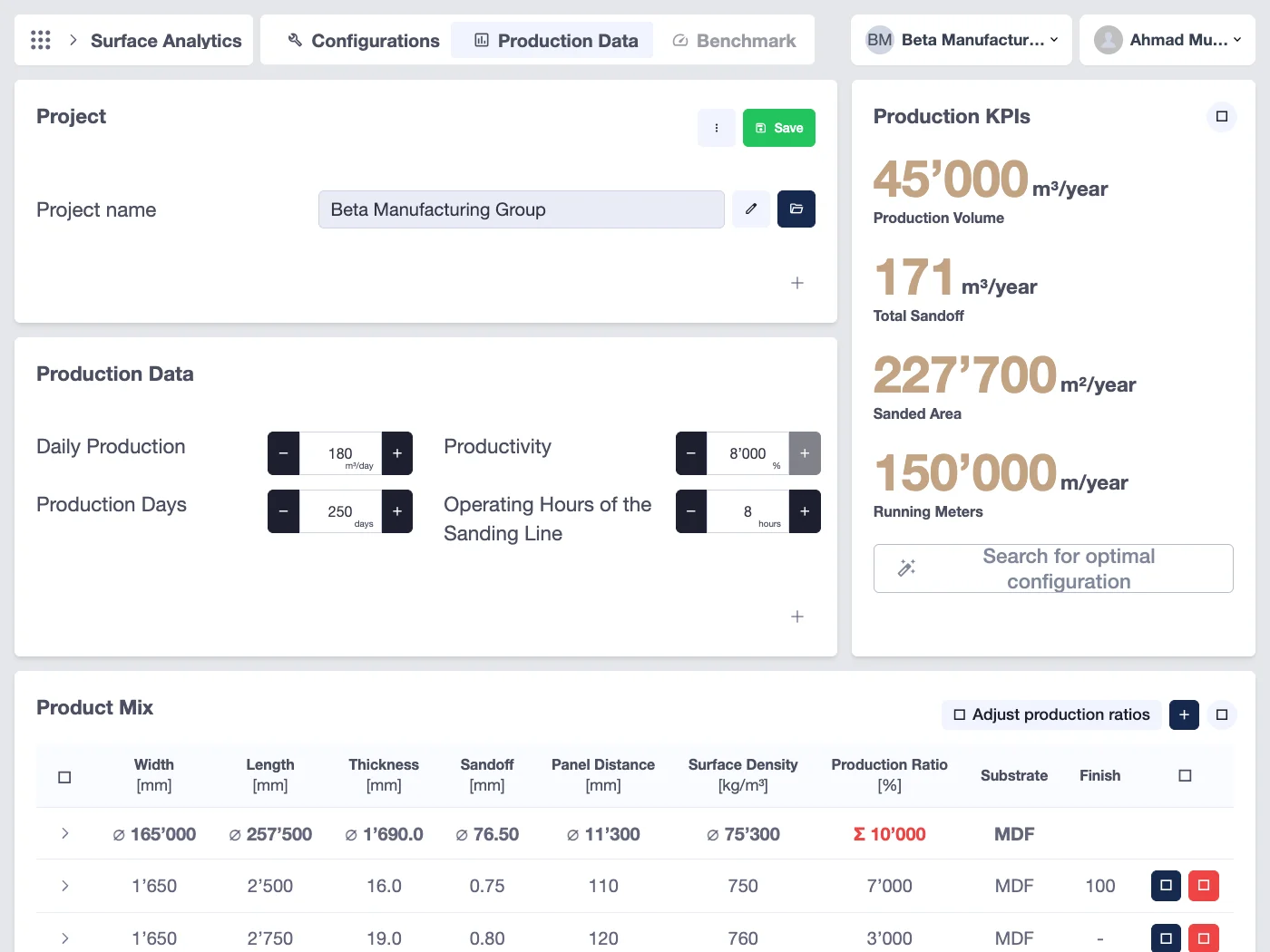Click the pencil edit project name icon
The height and width of the screenshot is (952, 1270).
point(751,209)
